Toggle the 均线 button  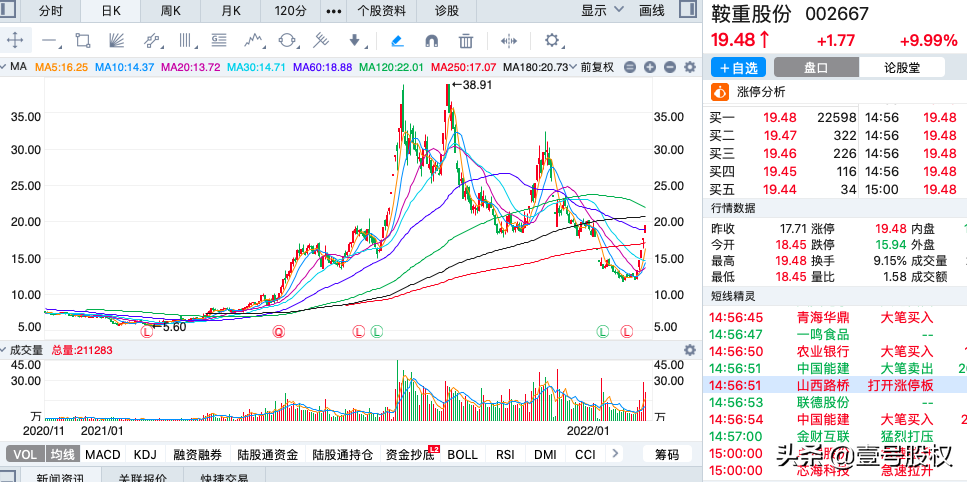click(x=62, y=455)
